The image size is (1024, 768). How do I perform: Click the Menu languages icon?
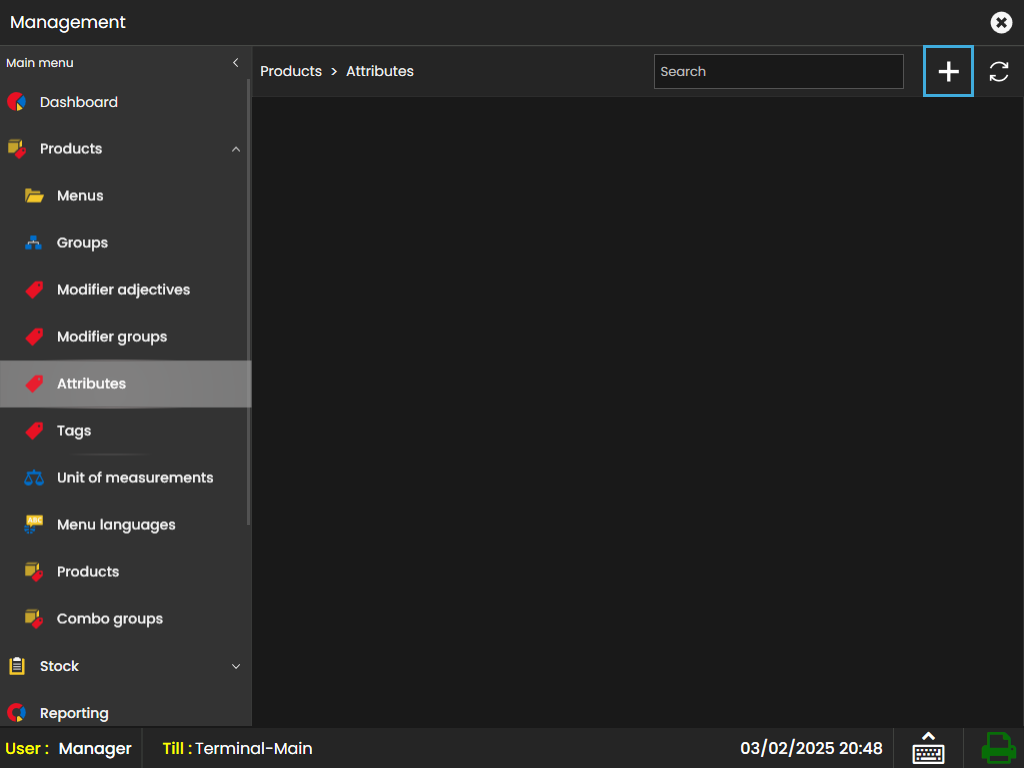[x=34, y=525]
